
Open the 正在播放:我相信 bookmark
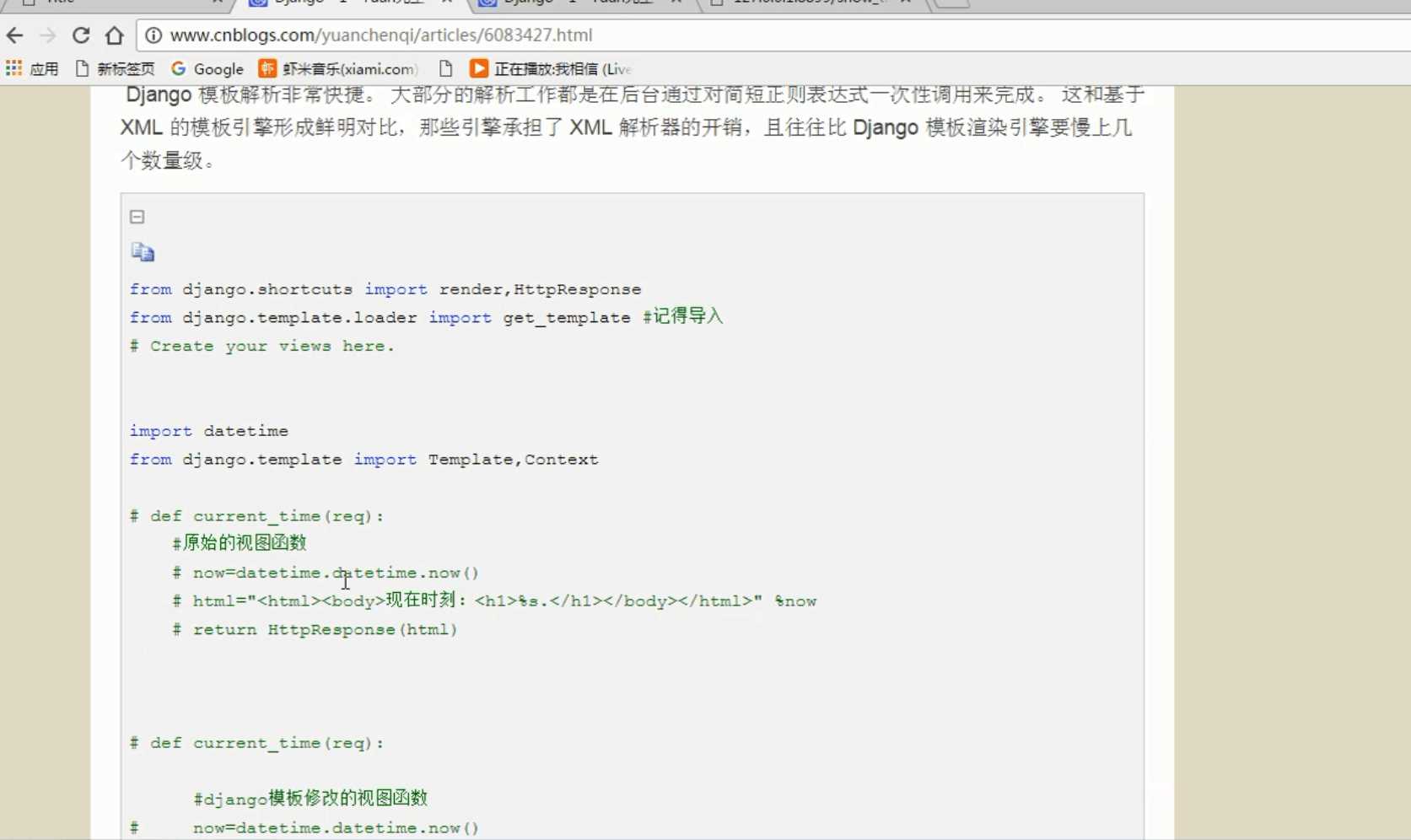point(550,68)
